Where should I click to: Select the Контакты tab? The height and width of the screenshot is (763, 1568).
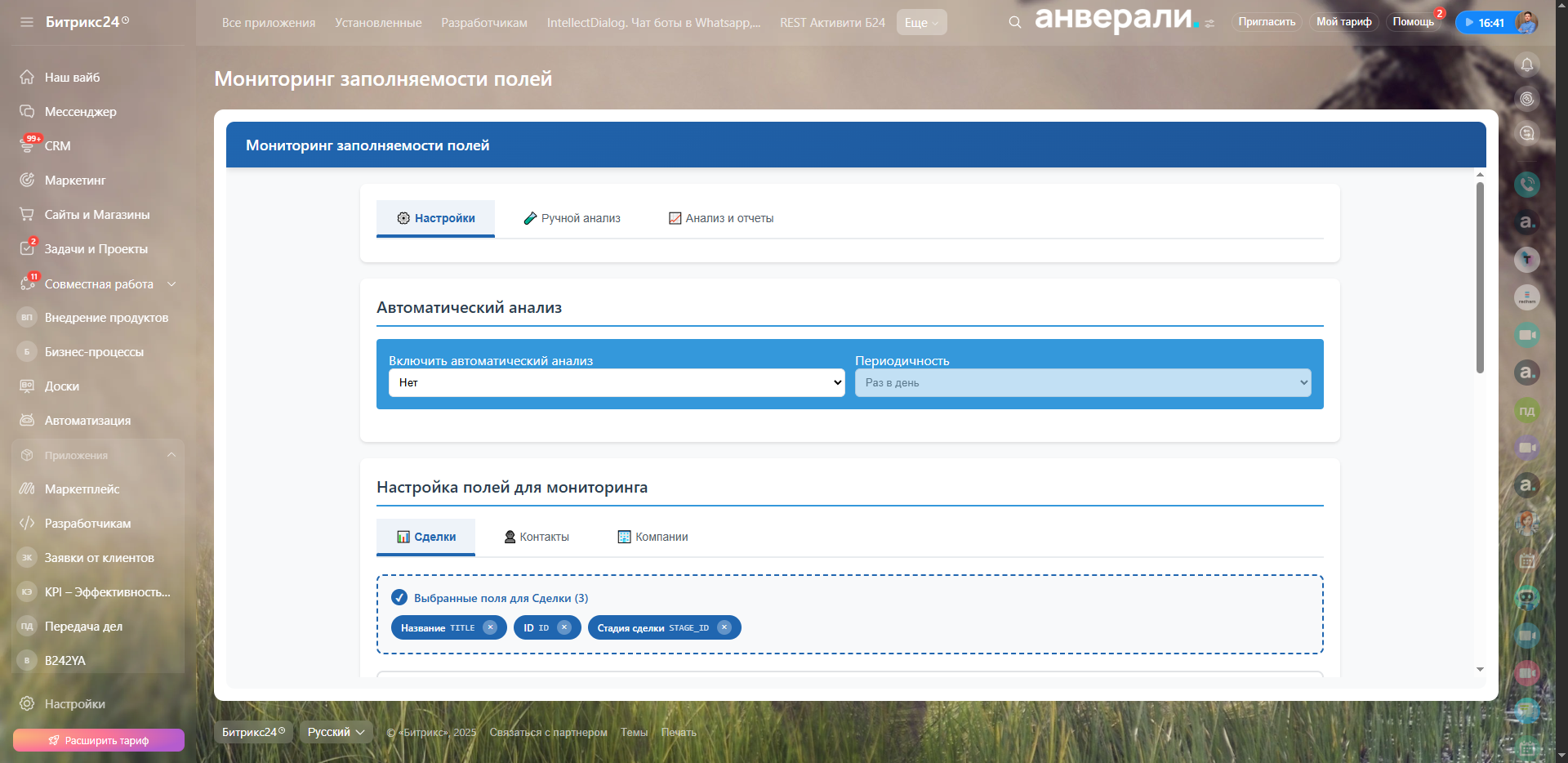coord(537,537)
